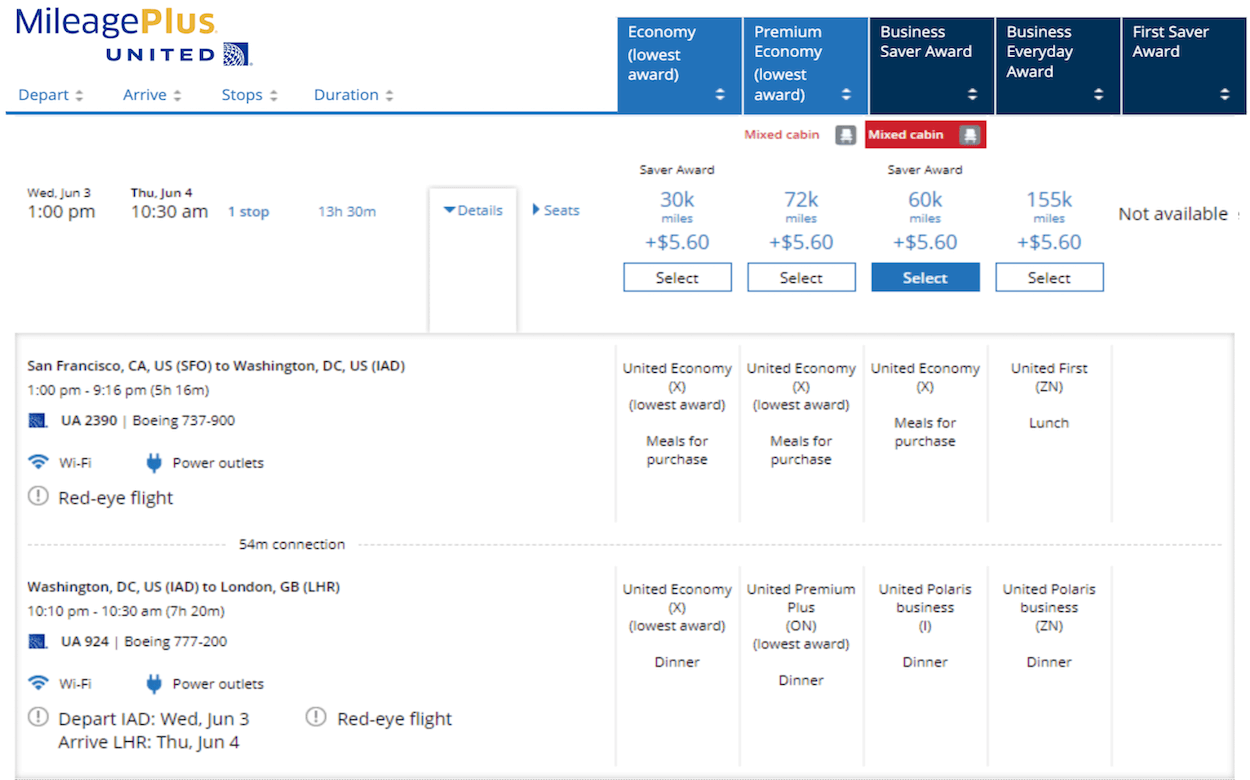This screenshot has height=780, width=1250.
Task: Sort flights by Arrive time
Action: click(x=152, y=95)
